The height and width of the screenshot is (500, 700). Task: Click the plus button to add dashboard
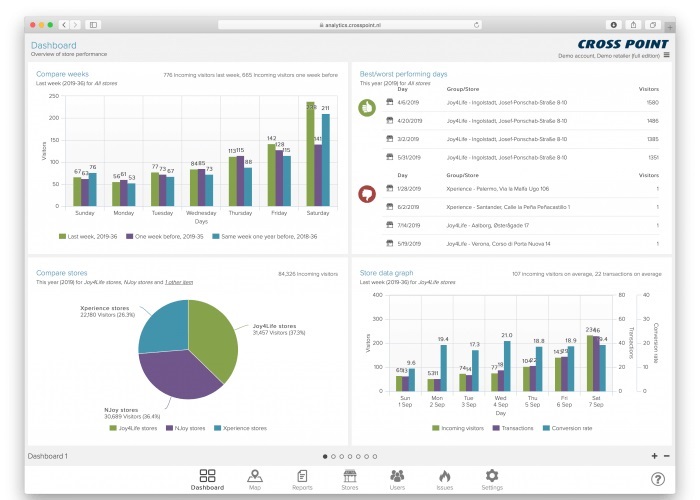click(654, 456)
